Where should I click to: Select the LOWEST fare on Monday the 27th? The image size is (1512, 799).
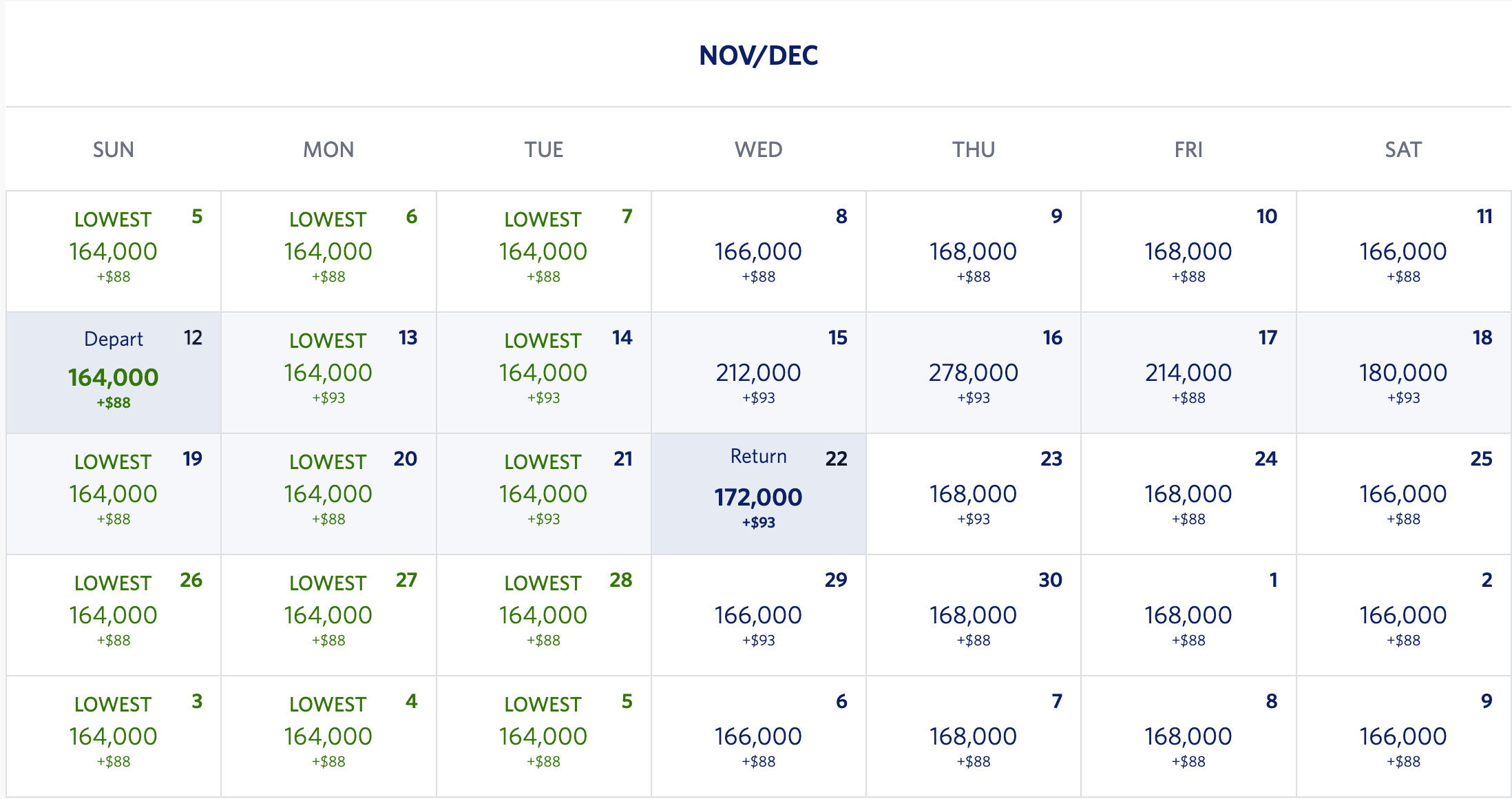coord(328,615)
